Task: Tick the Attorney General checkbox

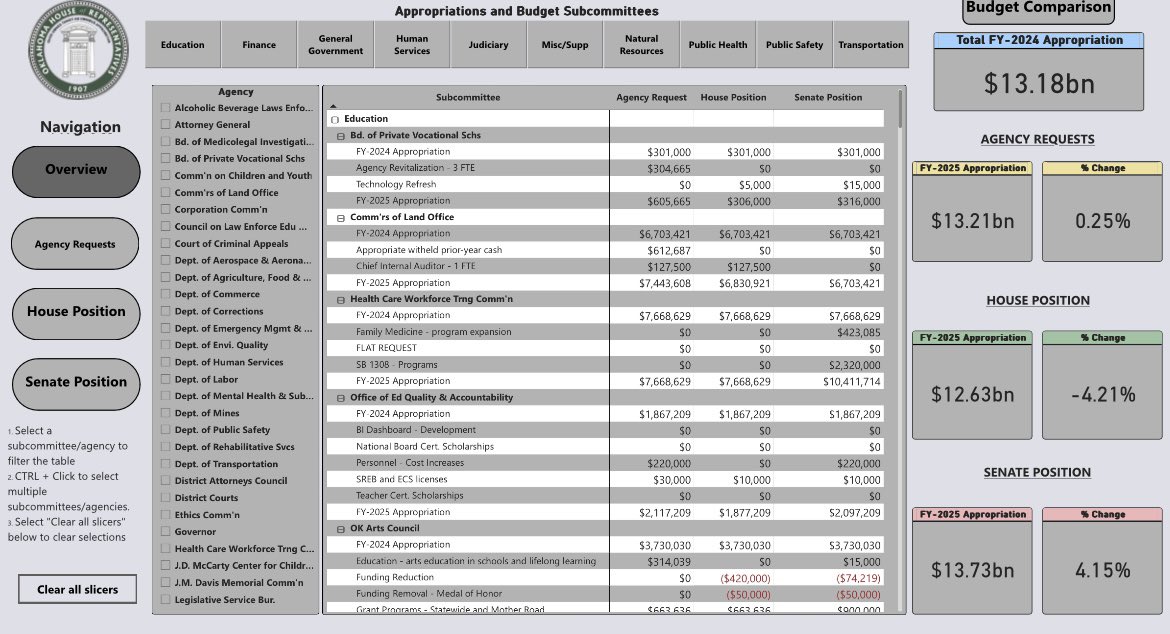Action: pos(165,125)
